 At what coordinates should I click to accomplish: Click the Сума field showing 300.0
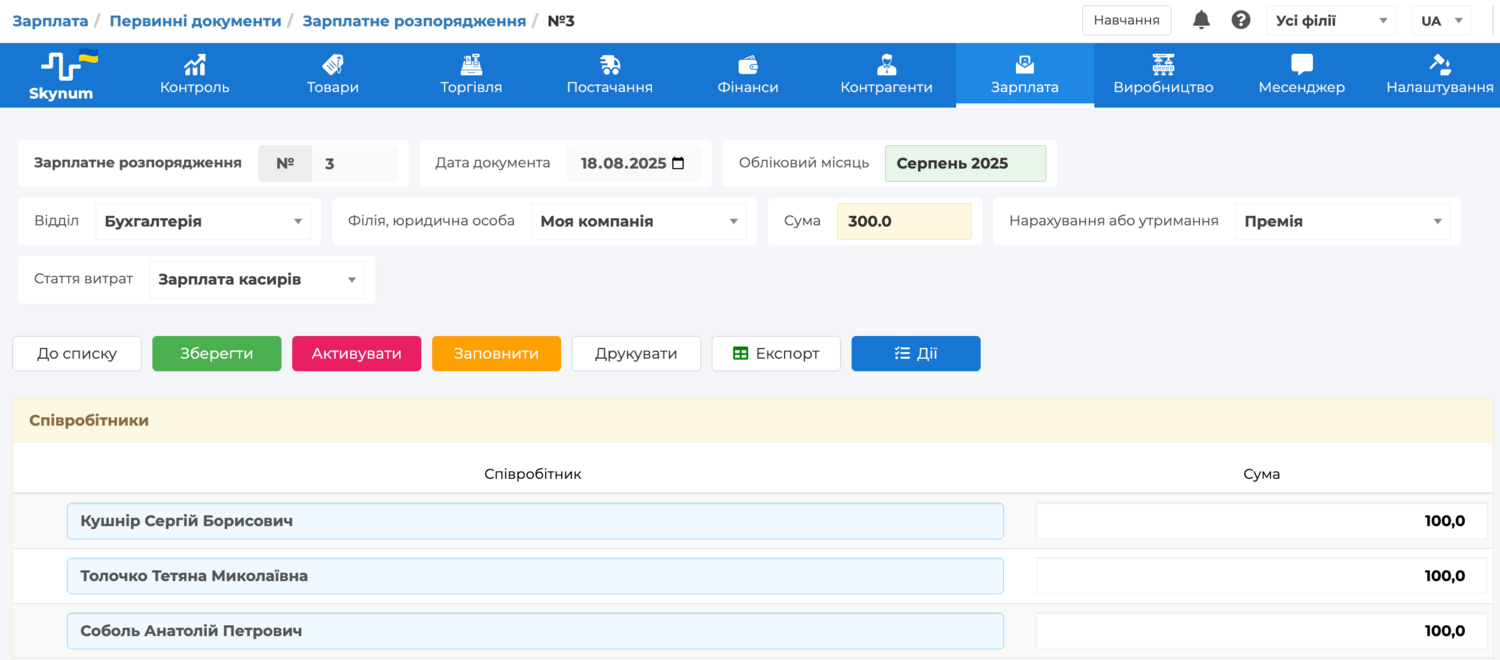coord(903,222)
